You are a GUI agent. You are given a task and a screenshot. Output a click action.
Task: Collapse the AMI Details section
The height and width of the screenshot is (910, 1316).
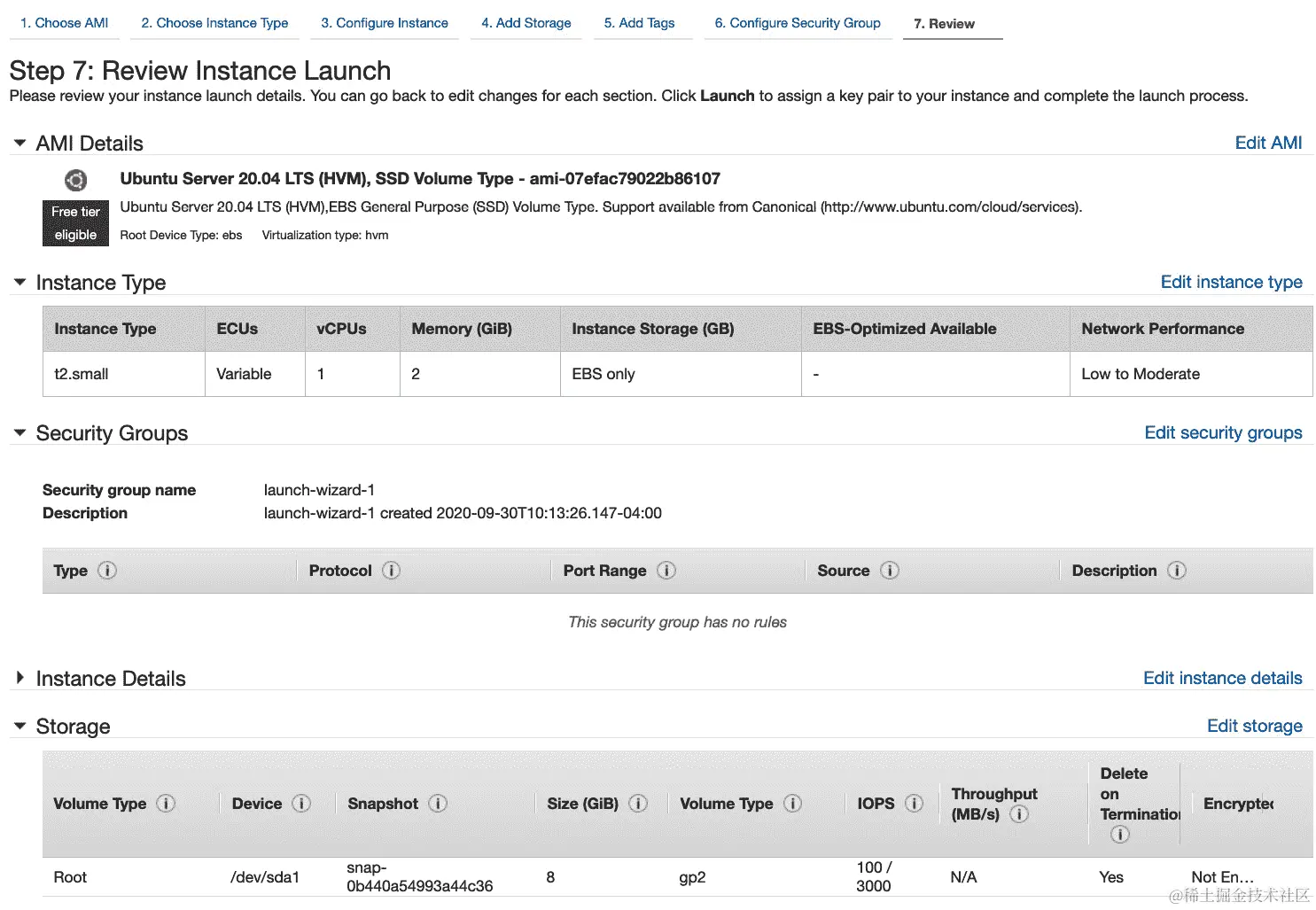pos(19,143)
